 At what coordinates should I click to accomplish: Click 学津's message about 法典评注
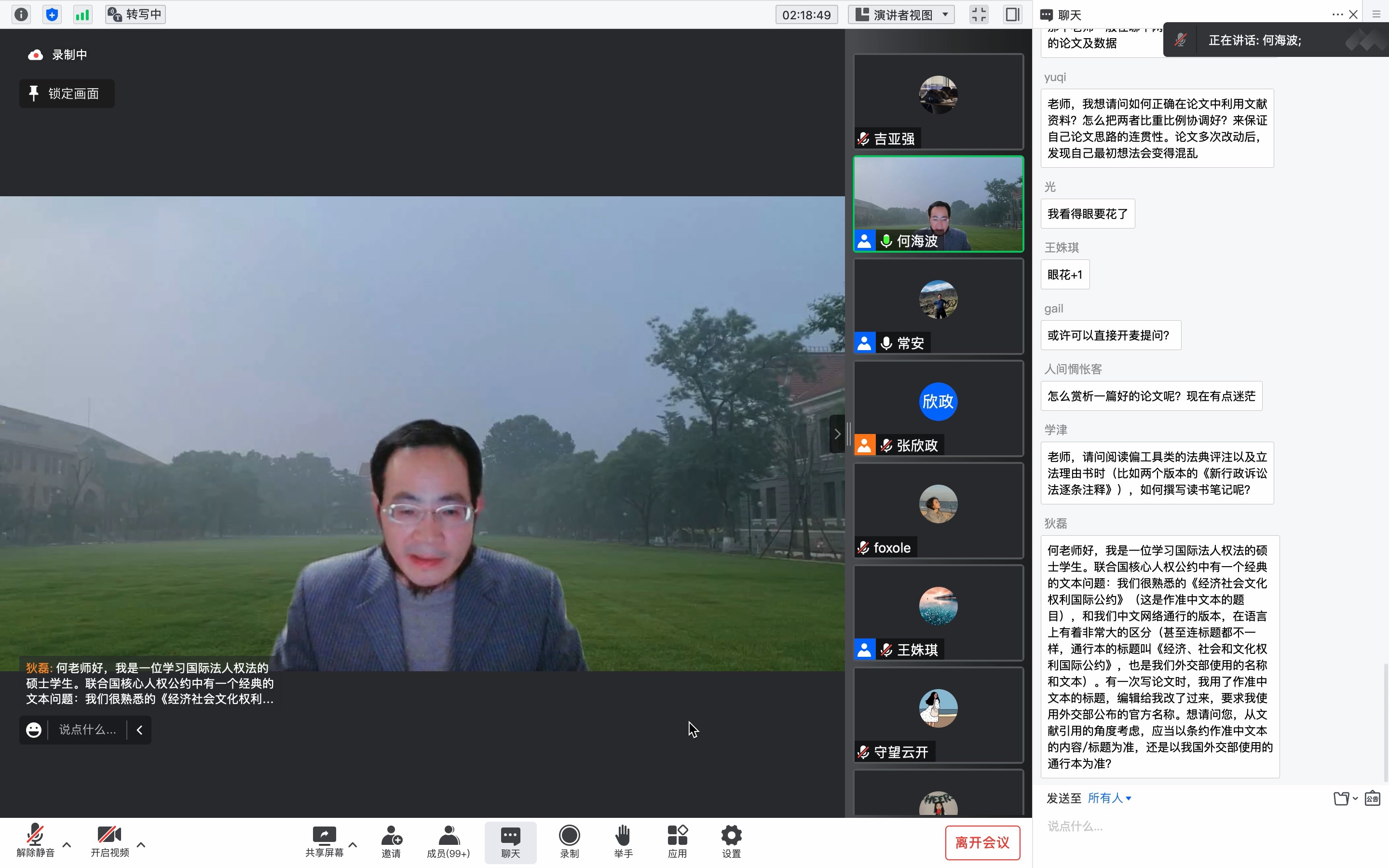click(1157, 473)
